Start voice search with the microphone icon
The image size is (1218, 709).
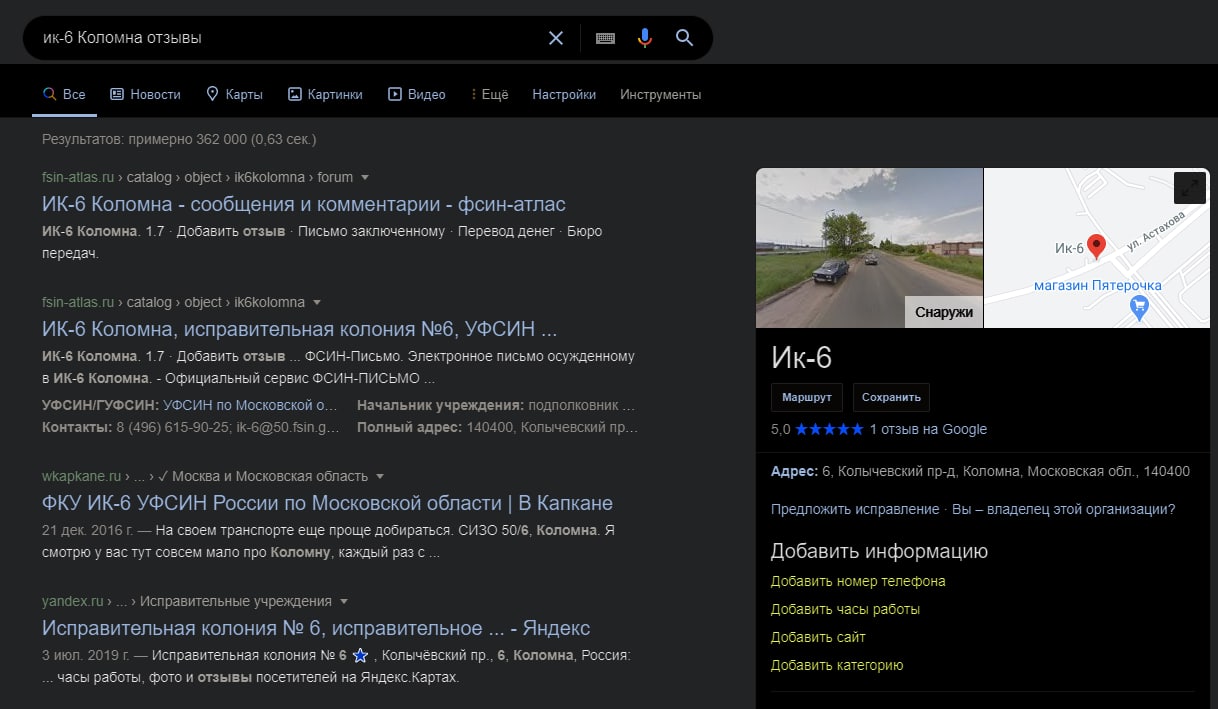click(x=645, y=38)
